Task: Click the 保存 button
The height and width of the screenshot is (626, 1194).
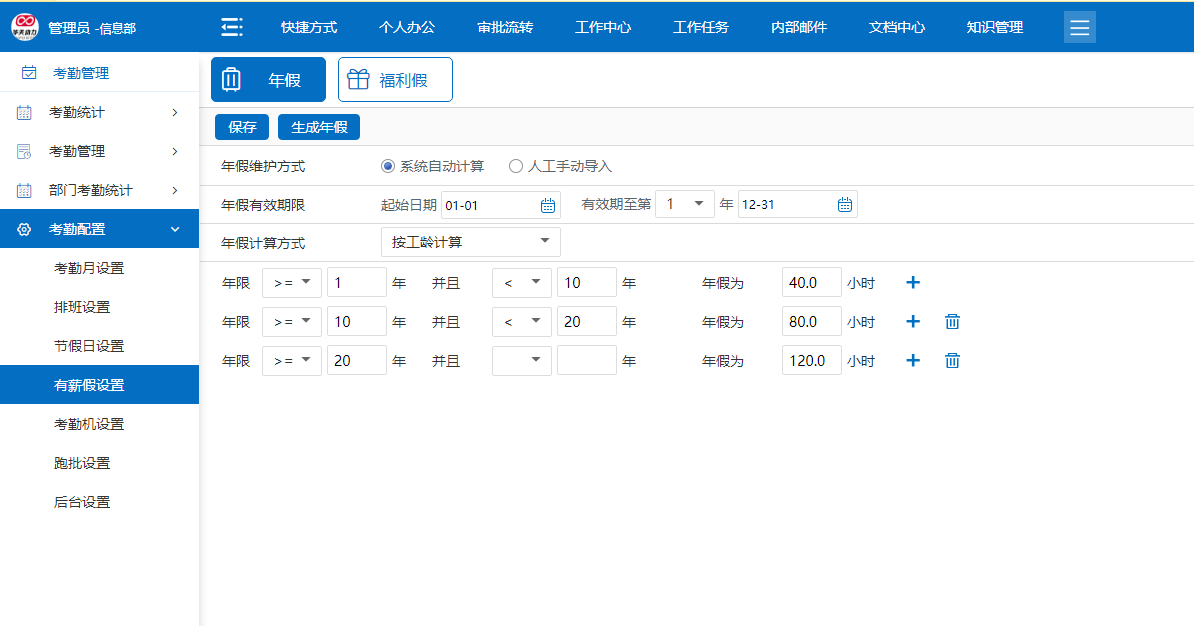Action: pos(242,127)
